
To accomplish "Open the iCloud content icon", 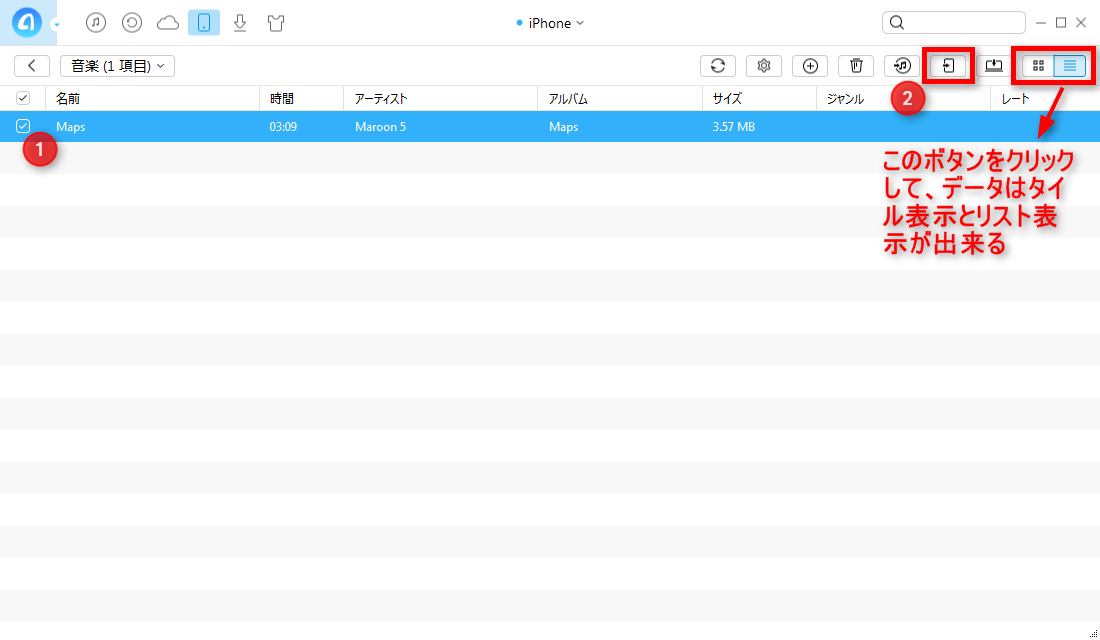I will click(168, 23).
